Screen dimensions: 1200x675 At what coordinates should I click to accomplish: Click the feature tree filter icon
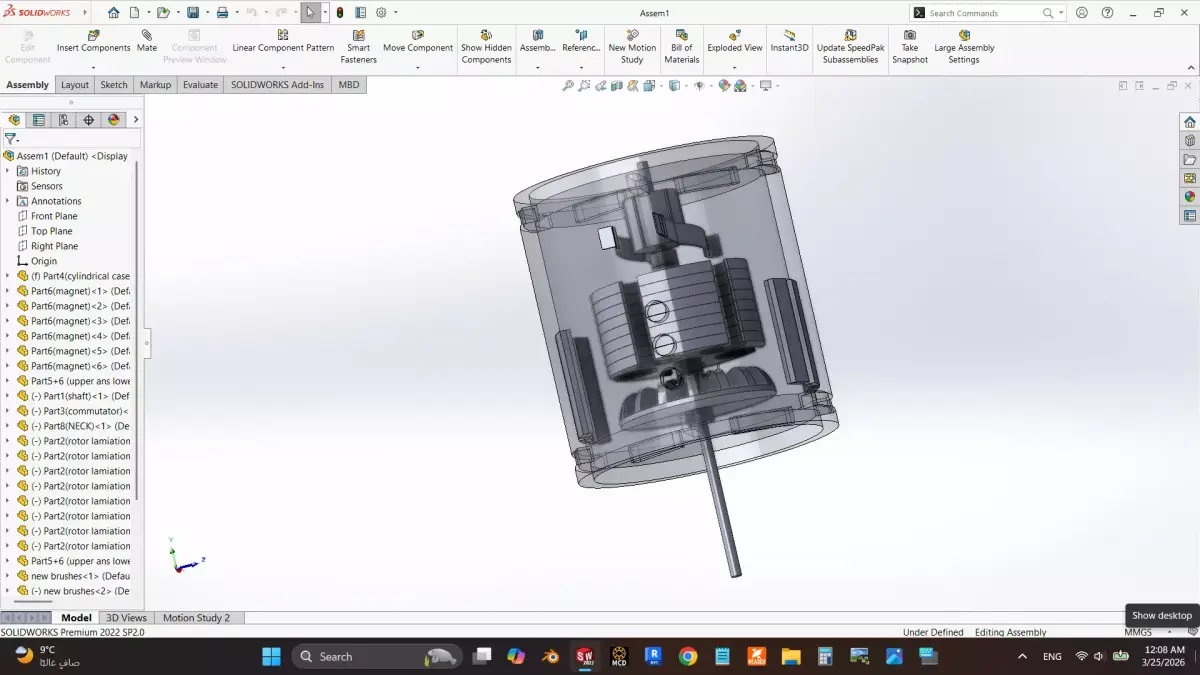[x=10, y=139]
